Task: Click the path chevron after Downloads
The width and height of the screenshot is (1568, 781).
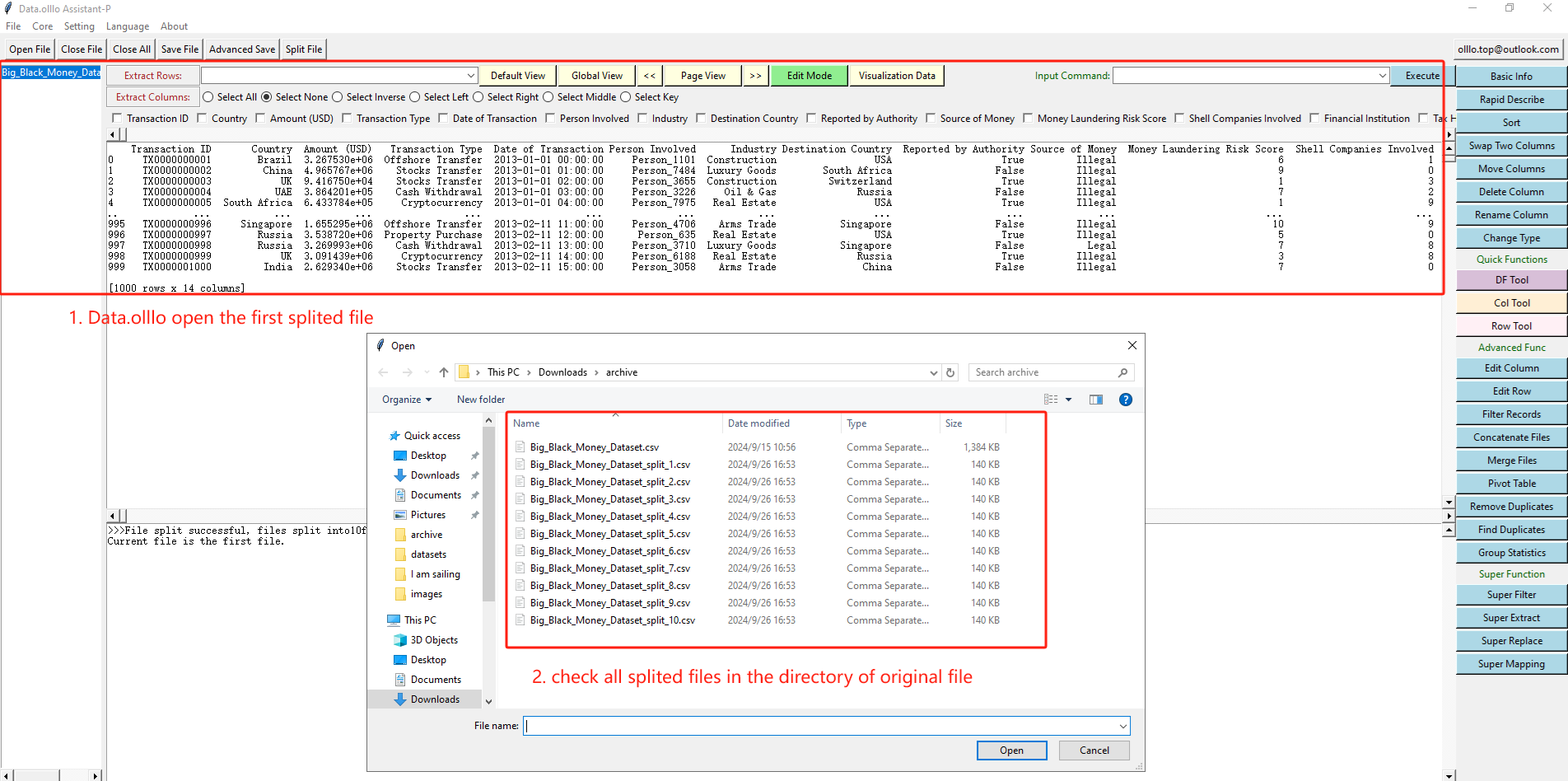Action: (596, 372)
